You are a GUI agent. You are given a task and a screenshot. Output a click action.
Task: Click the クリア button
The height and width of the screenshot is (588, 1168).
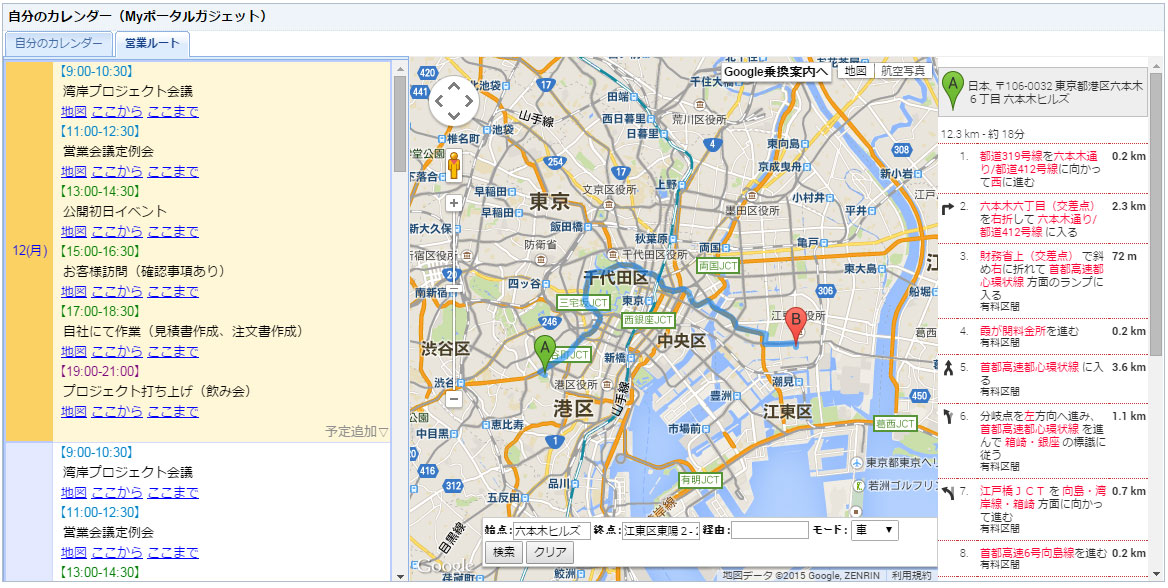pyautogui.click(x=550, y=552)
